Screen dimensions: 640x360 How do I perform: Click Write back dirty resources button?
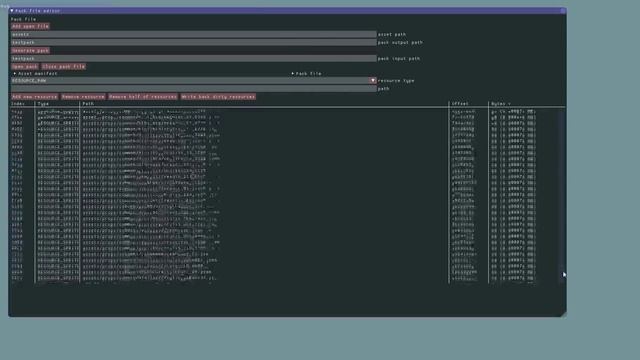(218, 97)
